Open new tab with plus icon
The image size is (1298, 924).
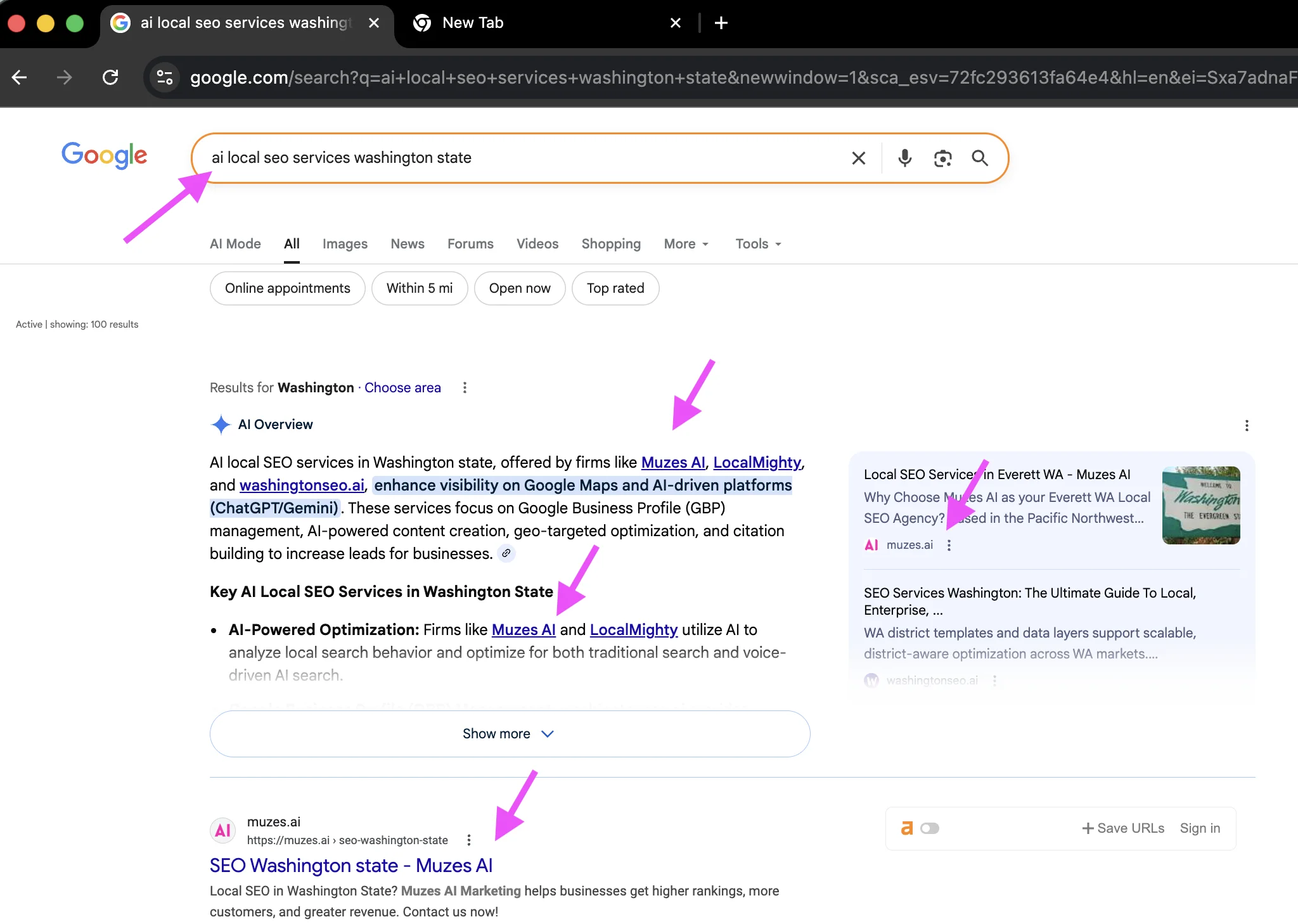pyautogui.click(x=721, y=23)
